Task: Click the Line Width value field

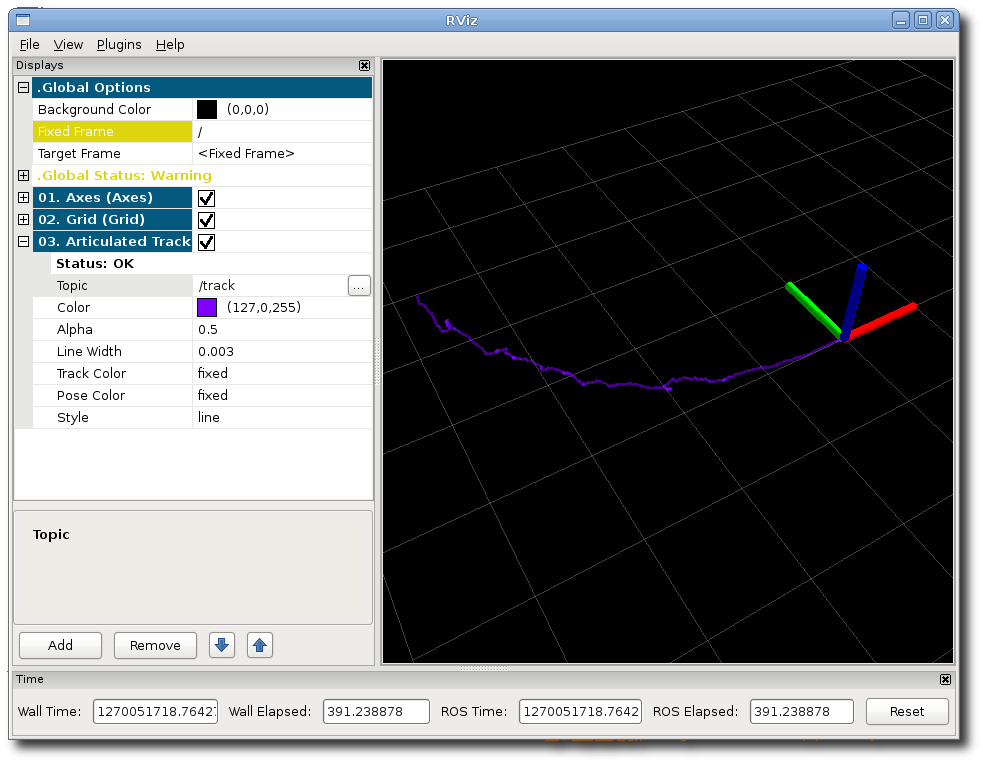Action: click(x=280, y=352)
